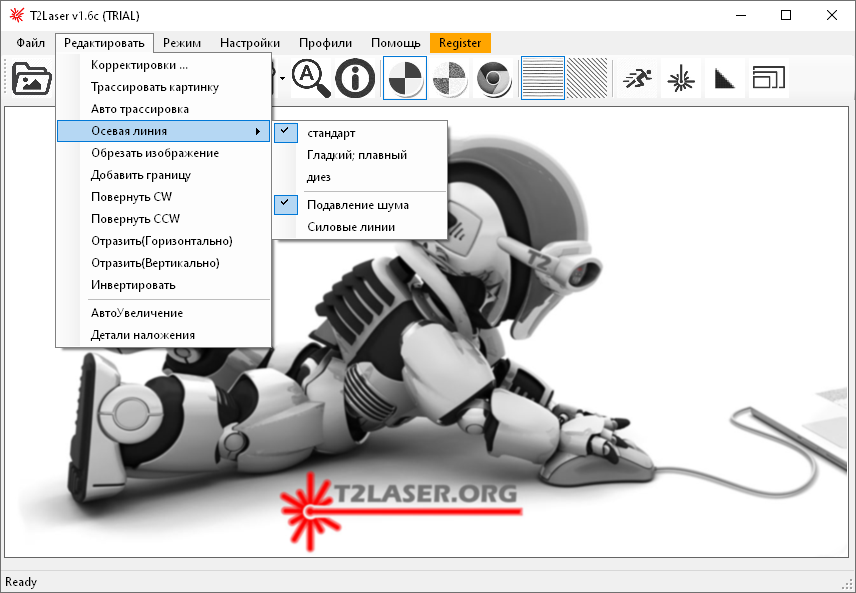Expand the Осевая линия submenu
This screenshot has width=856, height=593.
[163, 131]
